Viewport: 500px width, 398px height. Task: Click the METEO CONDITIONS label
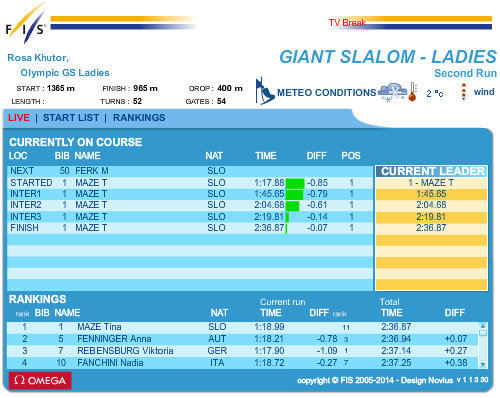point(327,92)
